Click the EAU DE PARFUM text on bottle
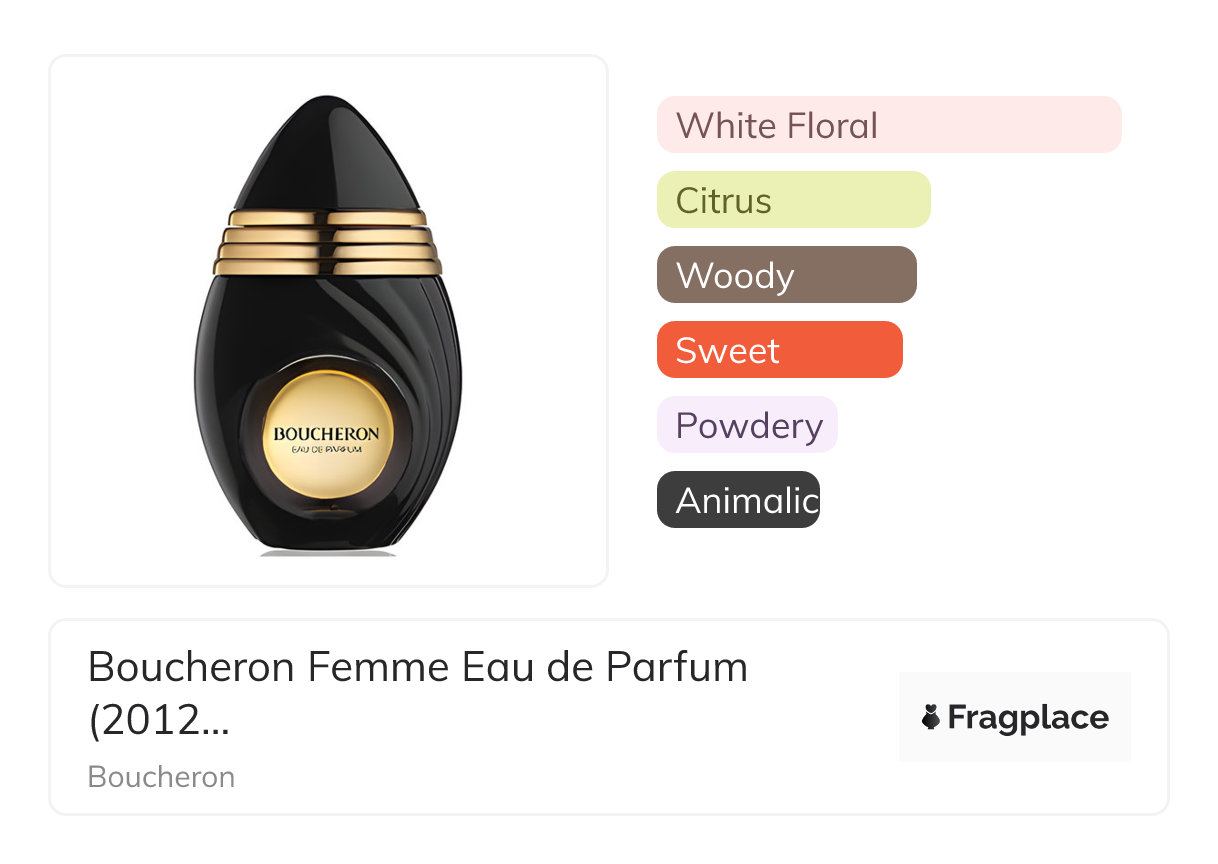The height and width of the screenshot is (864, 1218). tap(327, 450)
